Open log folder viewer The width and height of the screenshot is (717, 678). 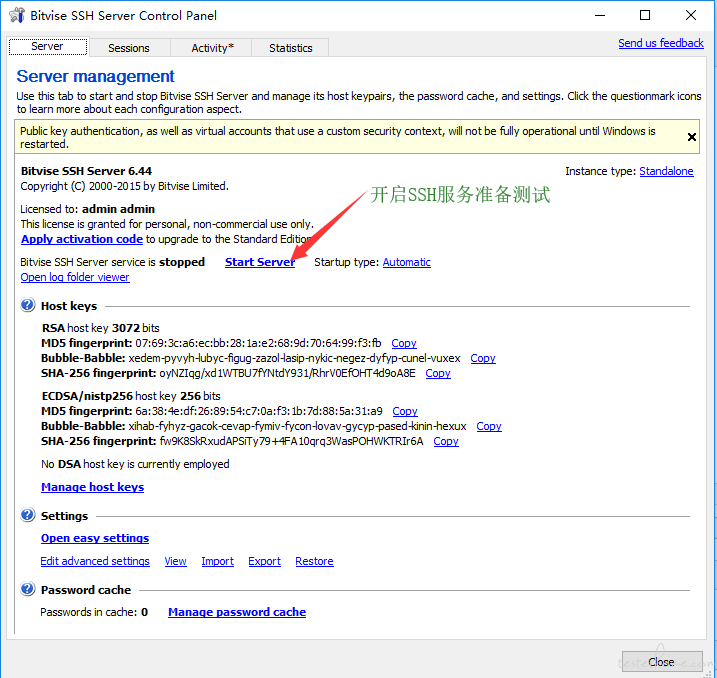75,277
